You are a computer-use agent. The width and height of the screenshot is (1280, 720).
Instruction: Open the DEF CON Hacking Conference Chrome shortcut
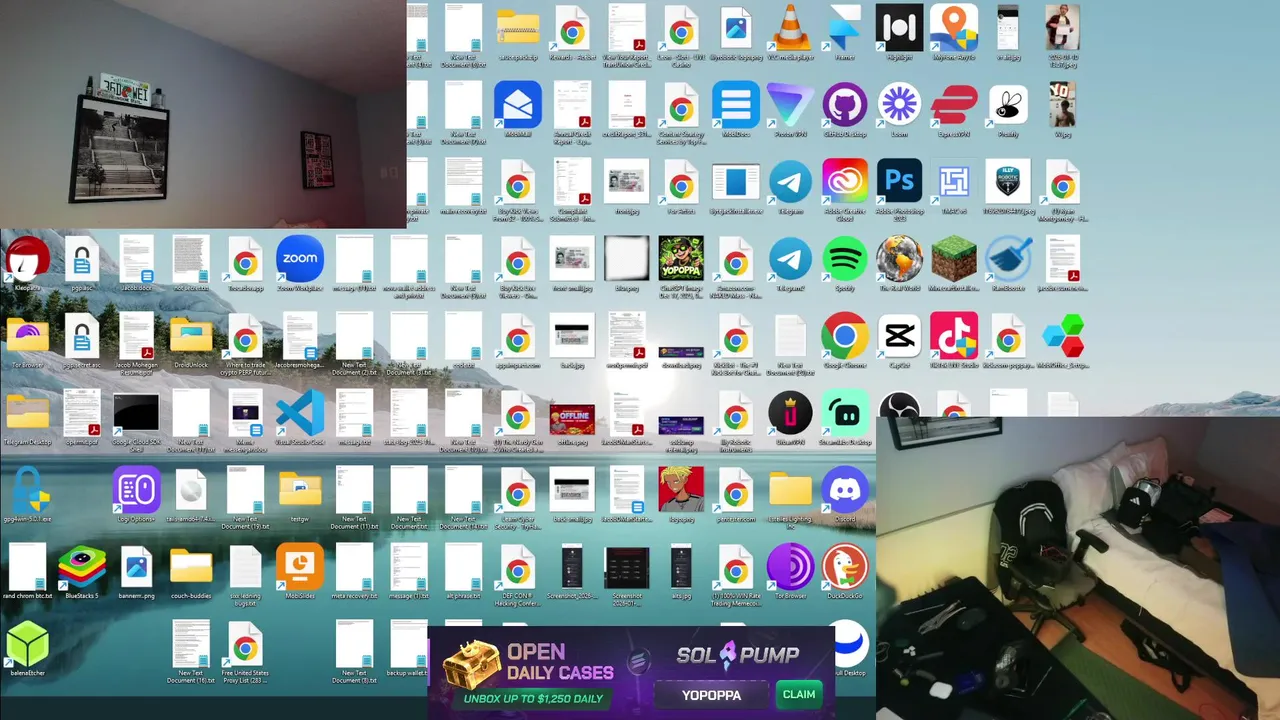tap(518, 567)
